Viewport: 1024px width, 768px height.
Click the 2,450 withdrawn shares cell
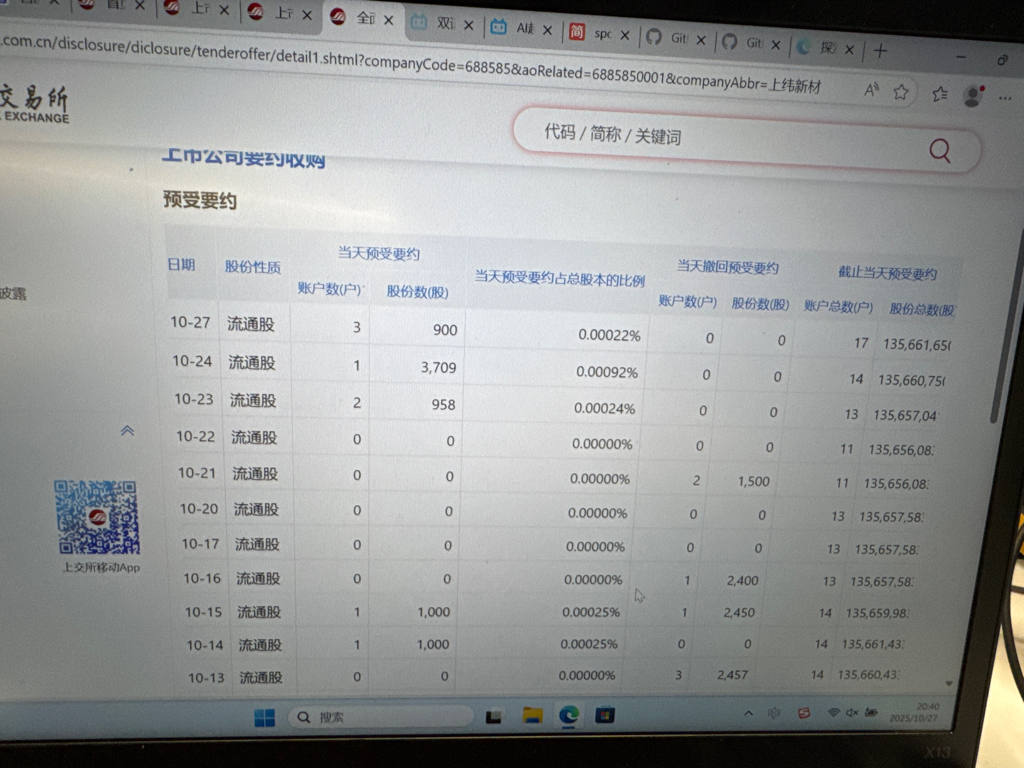(739, 613)
